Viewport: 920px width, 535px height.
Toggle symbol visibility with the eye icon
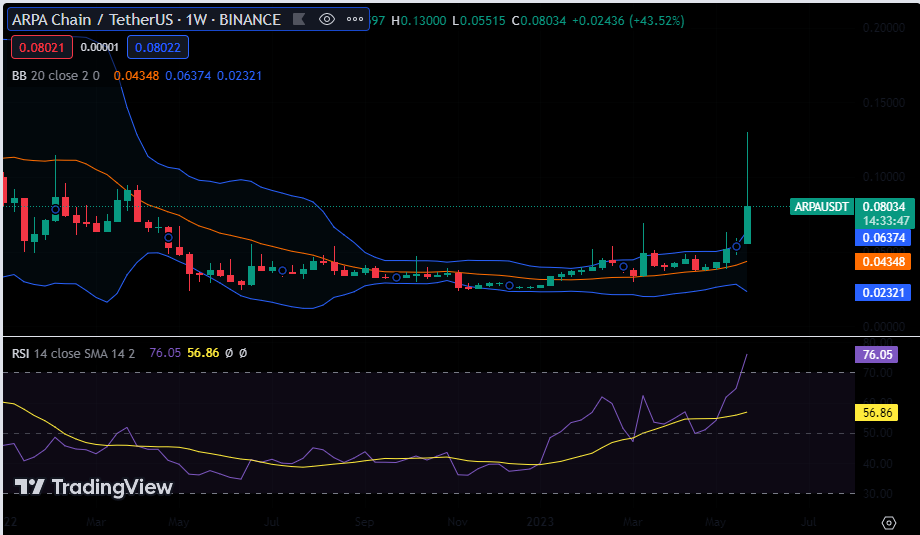327,19
